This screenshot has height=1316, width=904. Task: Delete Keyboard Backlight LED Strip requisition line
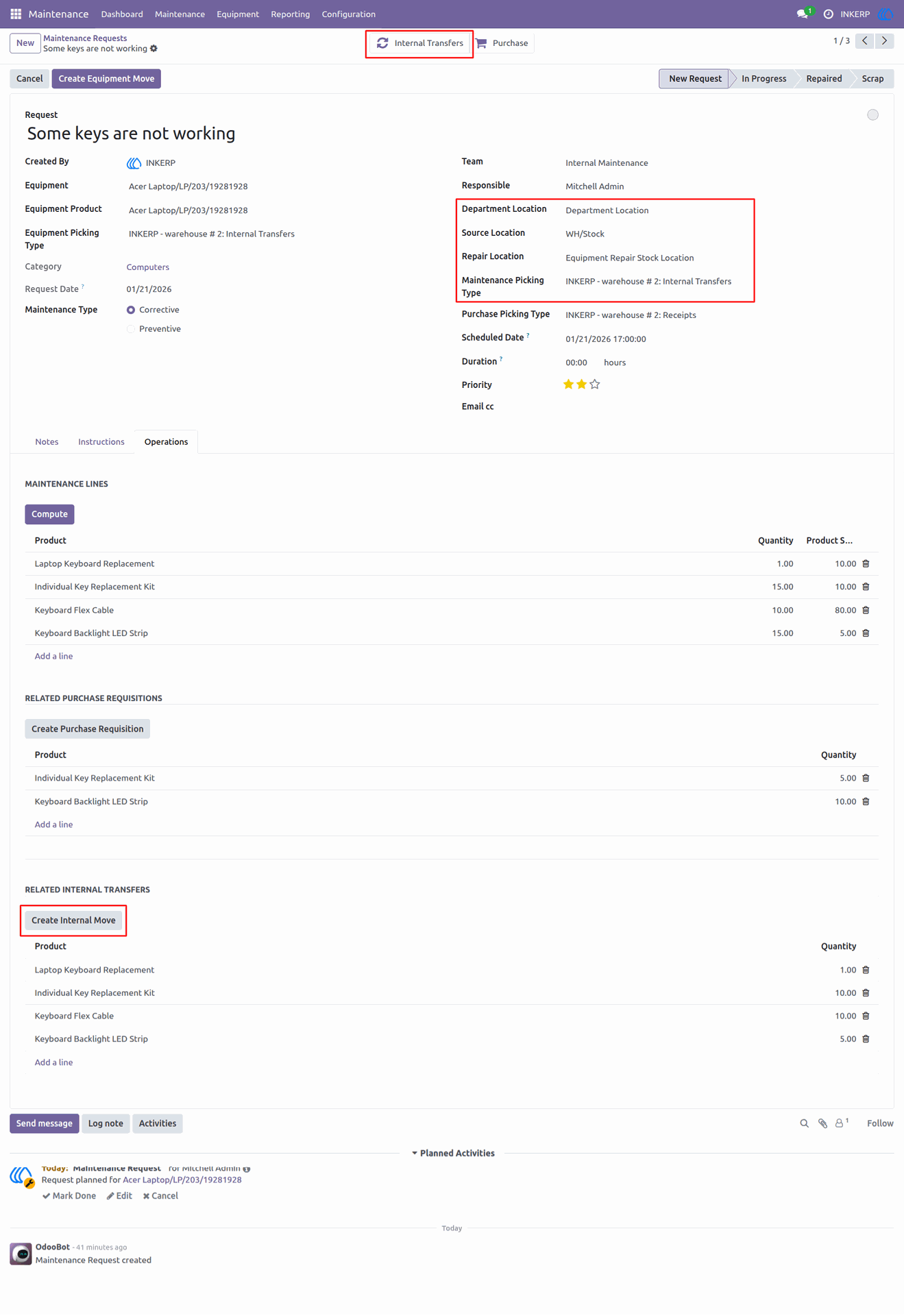(866, 801)
